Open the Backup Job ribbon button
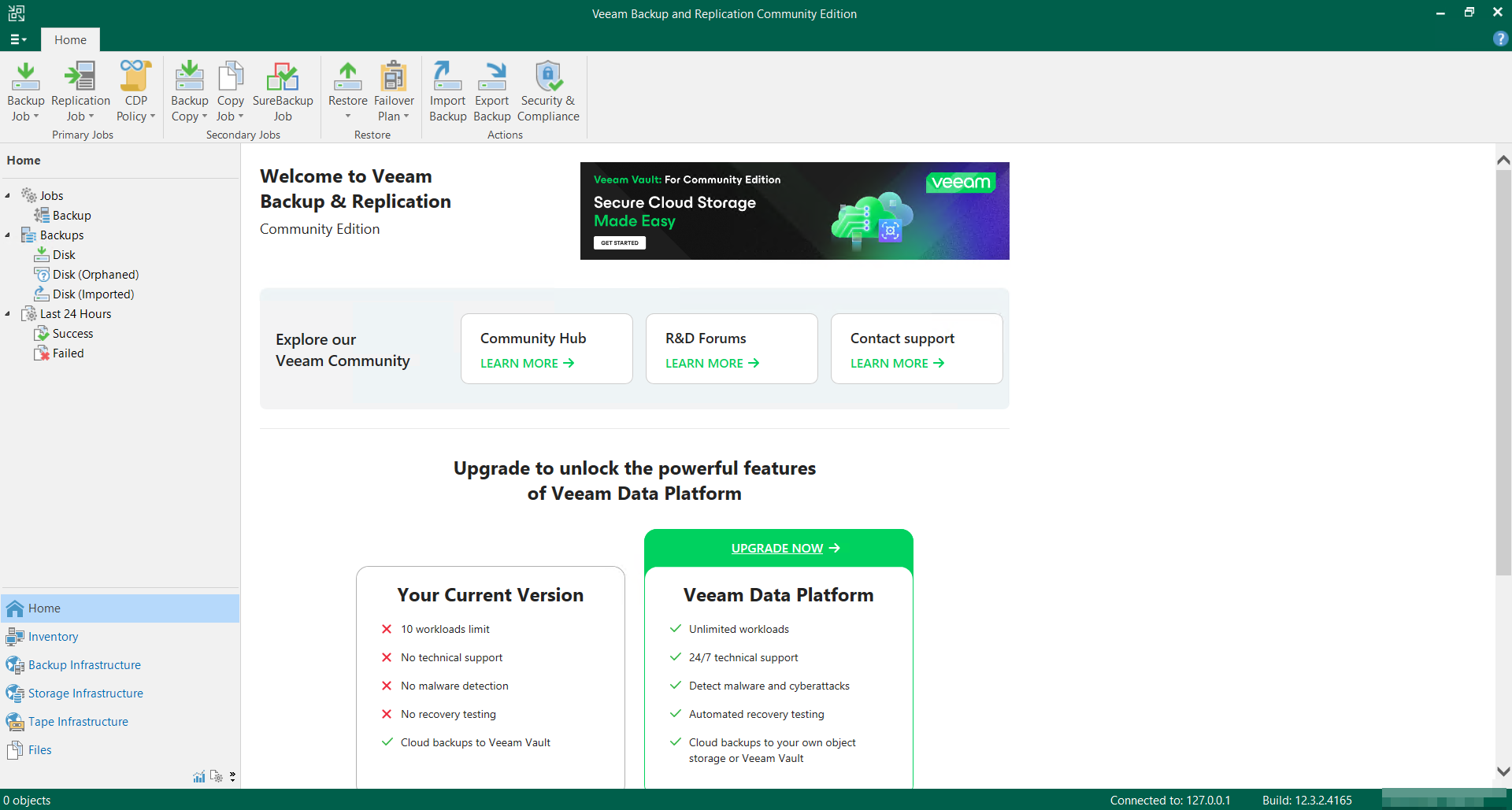The image size is (1512, 810). click(x=25, y=92)
